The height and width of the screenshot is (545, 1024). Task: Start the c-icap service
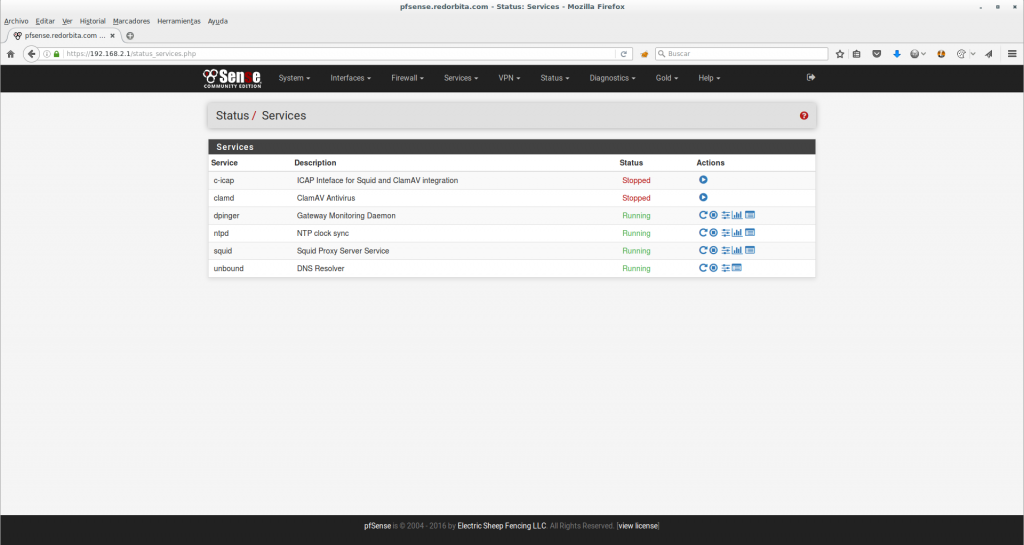703,180
